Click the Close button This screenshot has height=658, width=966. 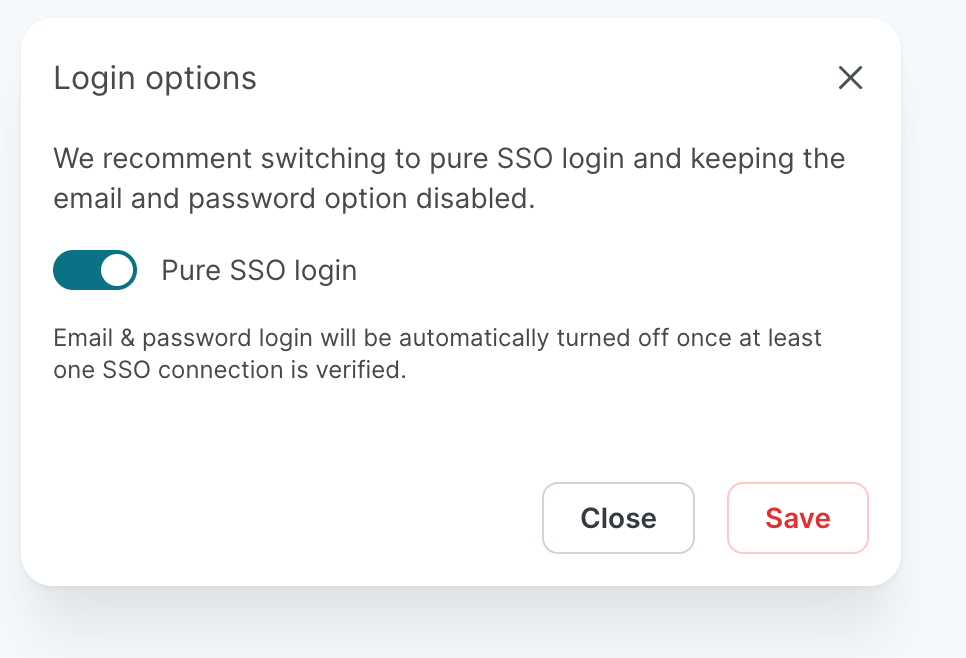(x=618, y=518)
